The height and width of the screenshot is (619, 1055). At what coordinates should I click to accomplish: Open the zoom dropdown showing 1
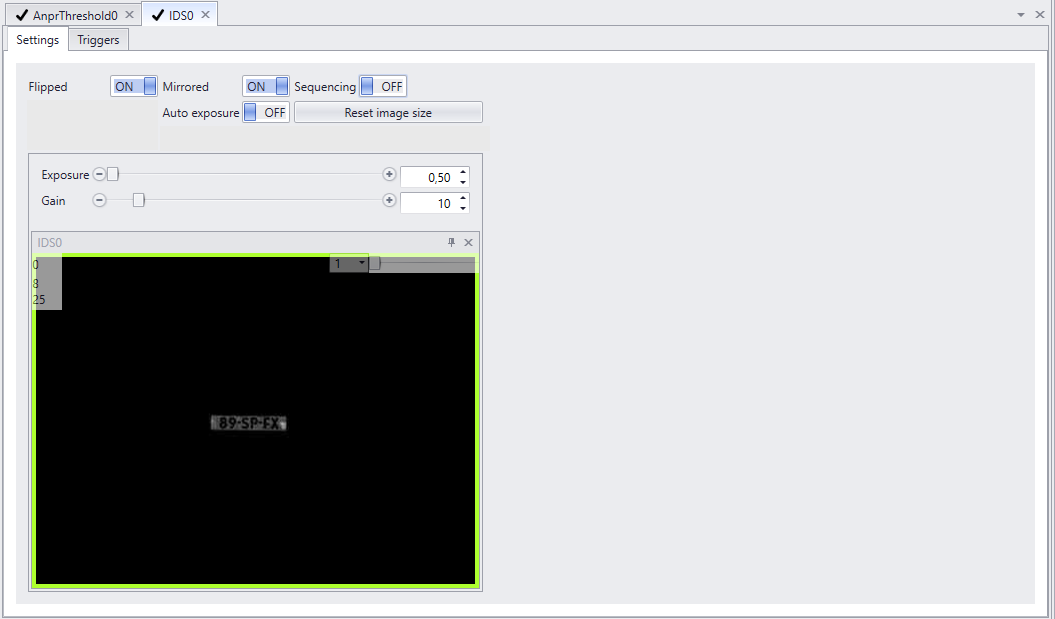(x=349, y=264)
